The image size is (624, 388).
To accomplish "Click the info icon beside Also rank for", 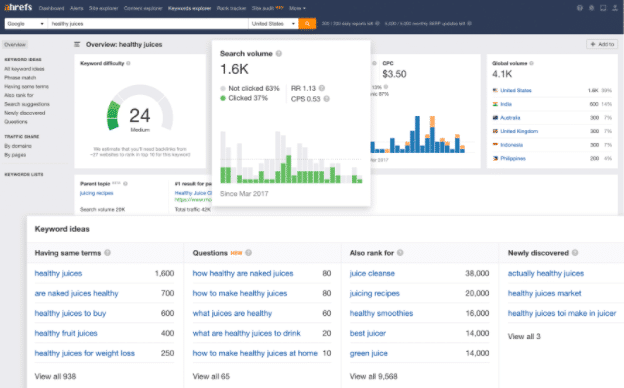I will click(400, 253).
